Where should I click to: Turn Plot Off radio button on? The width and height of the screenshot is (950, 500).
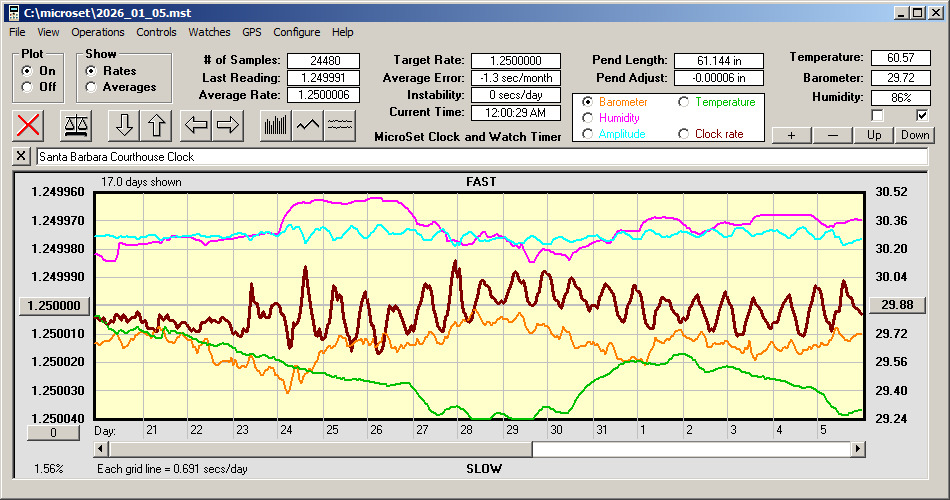point(26,87)
